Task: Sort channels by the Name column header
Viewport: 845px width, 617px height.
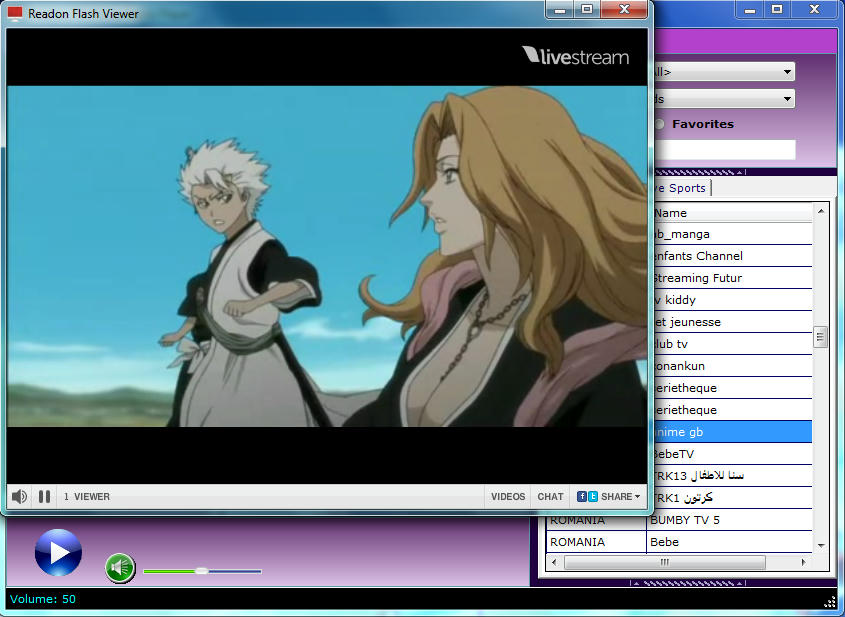Action: (x=731, y=213)
